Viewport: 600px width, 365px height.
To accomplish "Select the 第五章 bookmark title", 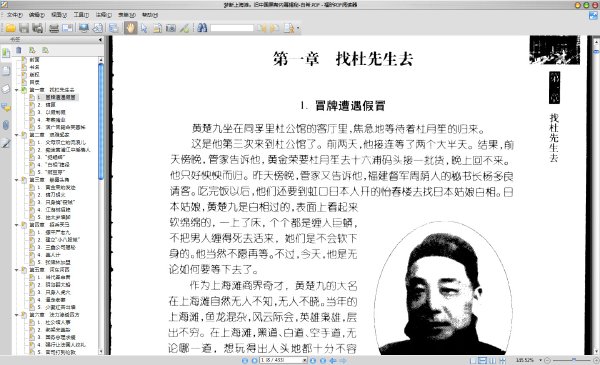I will [49, 270].
